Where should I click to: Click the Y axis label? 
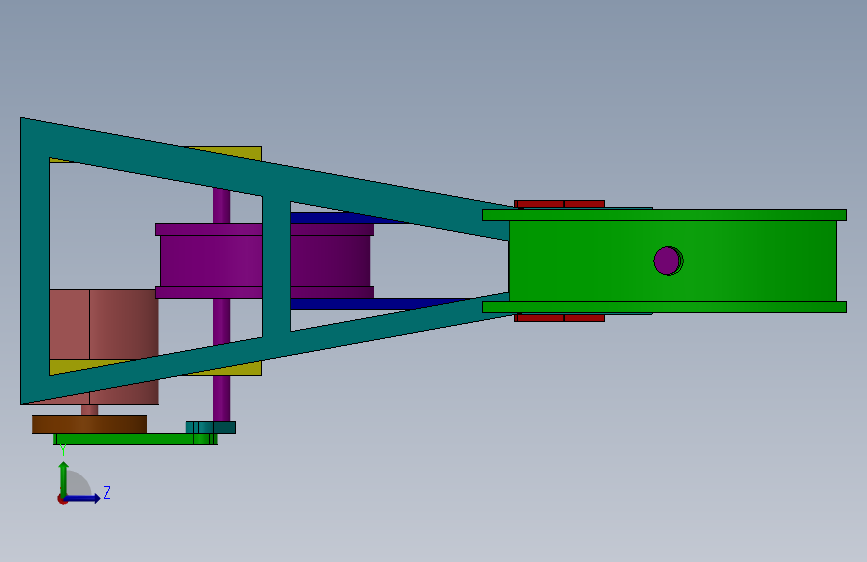[63, 449]
